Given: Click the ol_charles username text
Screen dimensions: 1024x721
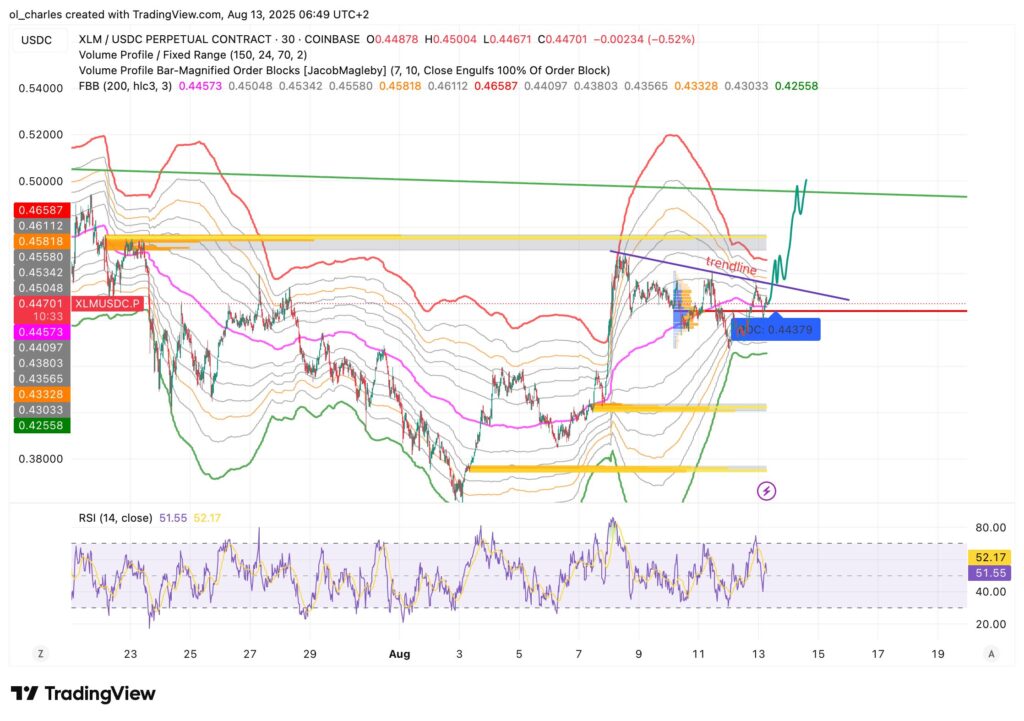Looking at the screenshot, I should (35, 15).
